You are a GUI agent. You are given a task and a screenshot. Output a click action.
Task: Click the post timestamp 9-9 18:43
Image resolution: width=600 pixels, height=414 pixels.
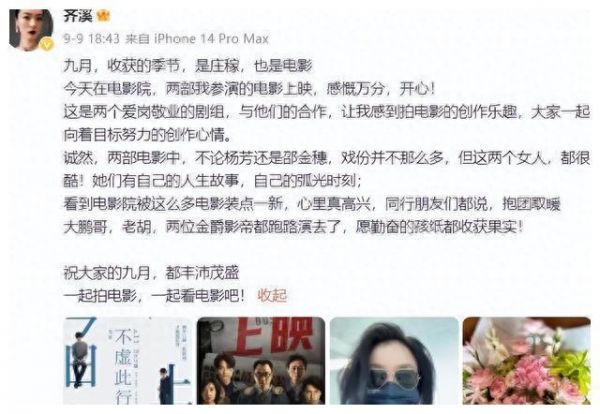pyautogui.click(x=91, y=39)
